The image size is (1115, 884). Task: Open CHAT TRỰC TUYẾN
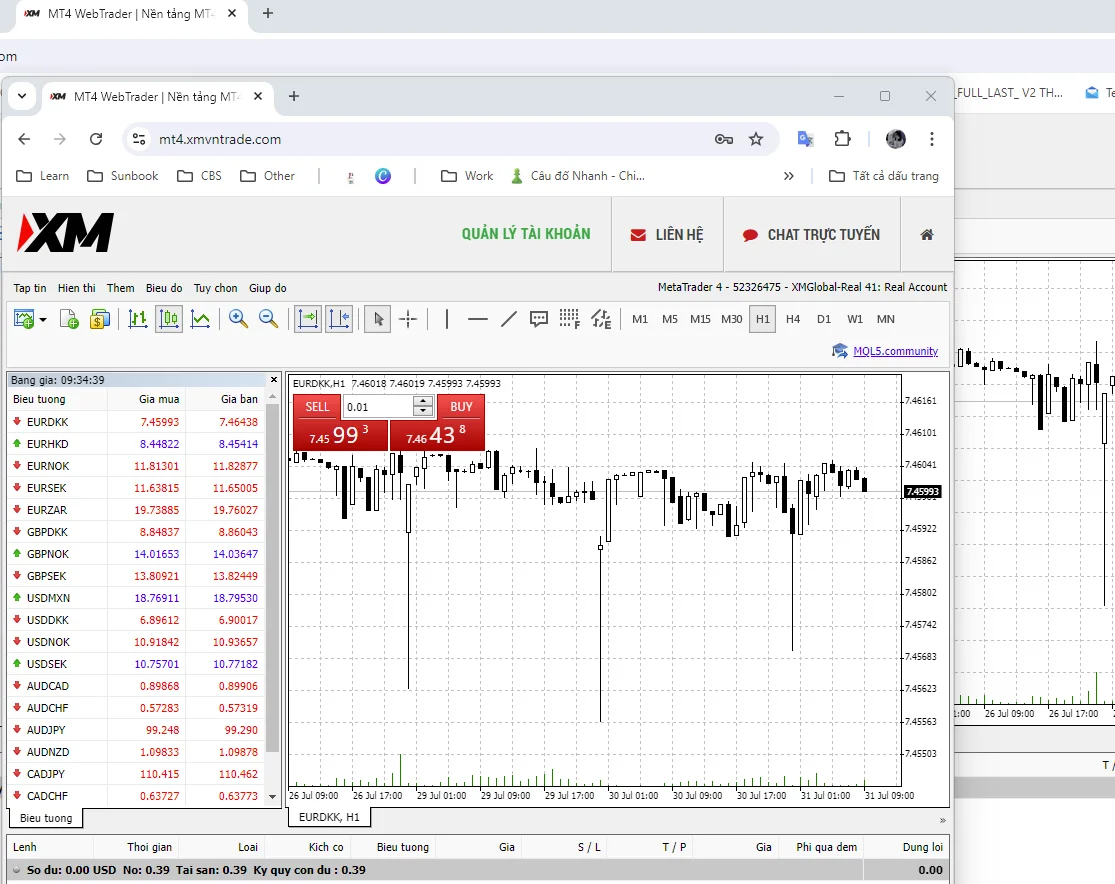tap(811, 235)
